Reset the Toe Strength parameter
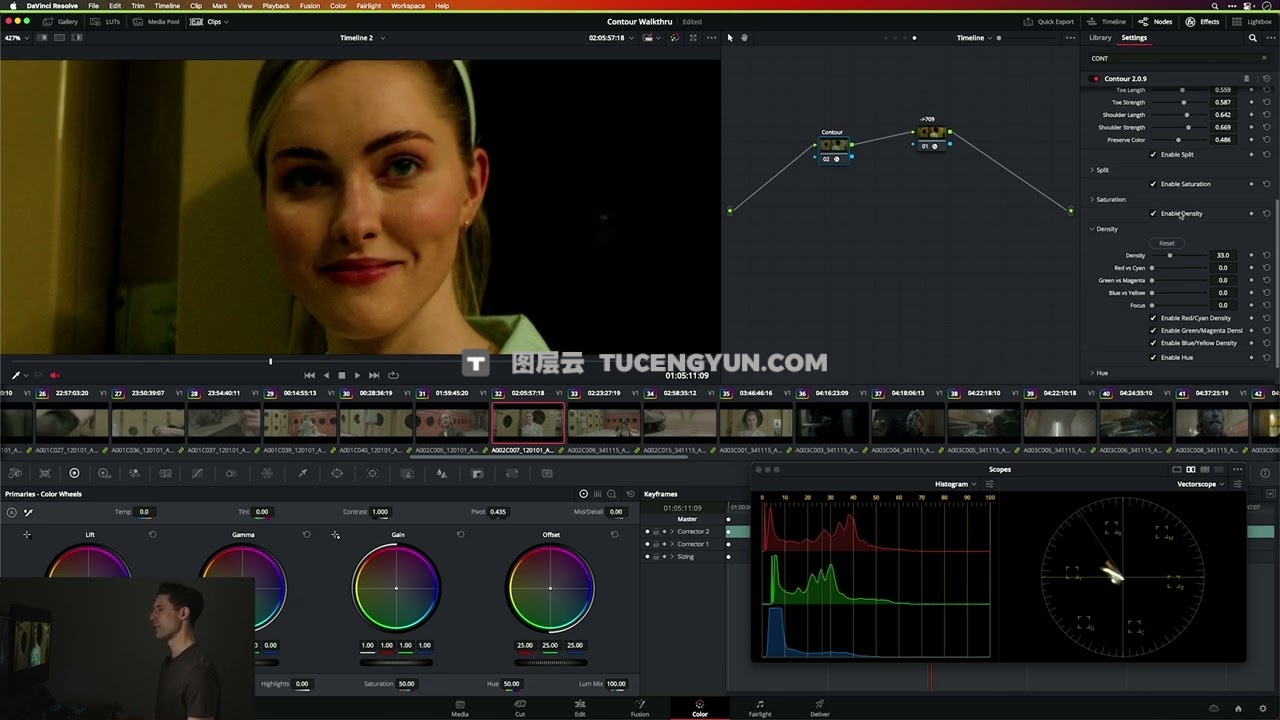The image size is (1280, 720). click(x=1266, y=102)
